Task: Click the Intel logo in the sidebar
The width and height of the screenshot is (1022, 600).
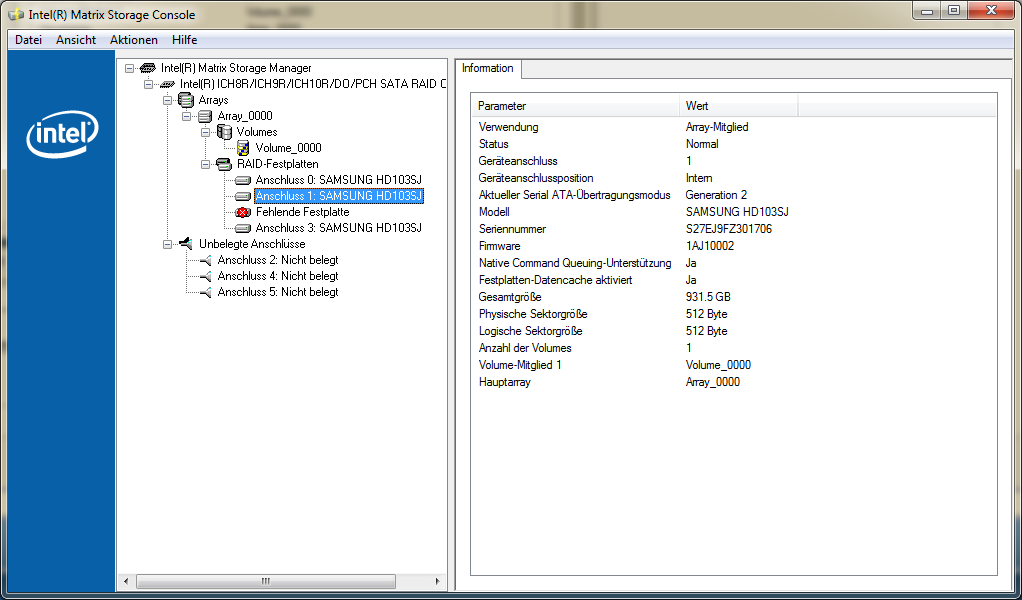Action: [x=63, y=134]
